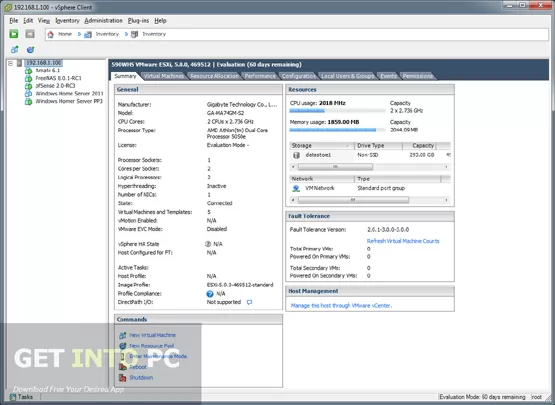Select the datastore1 row
This screenshot has height=405, width=555.
pos(370,155)
